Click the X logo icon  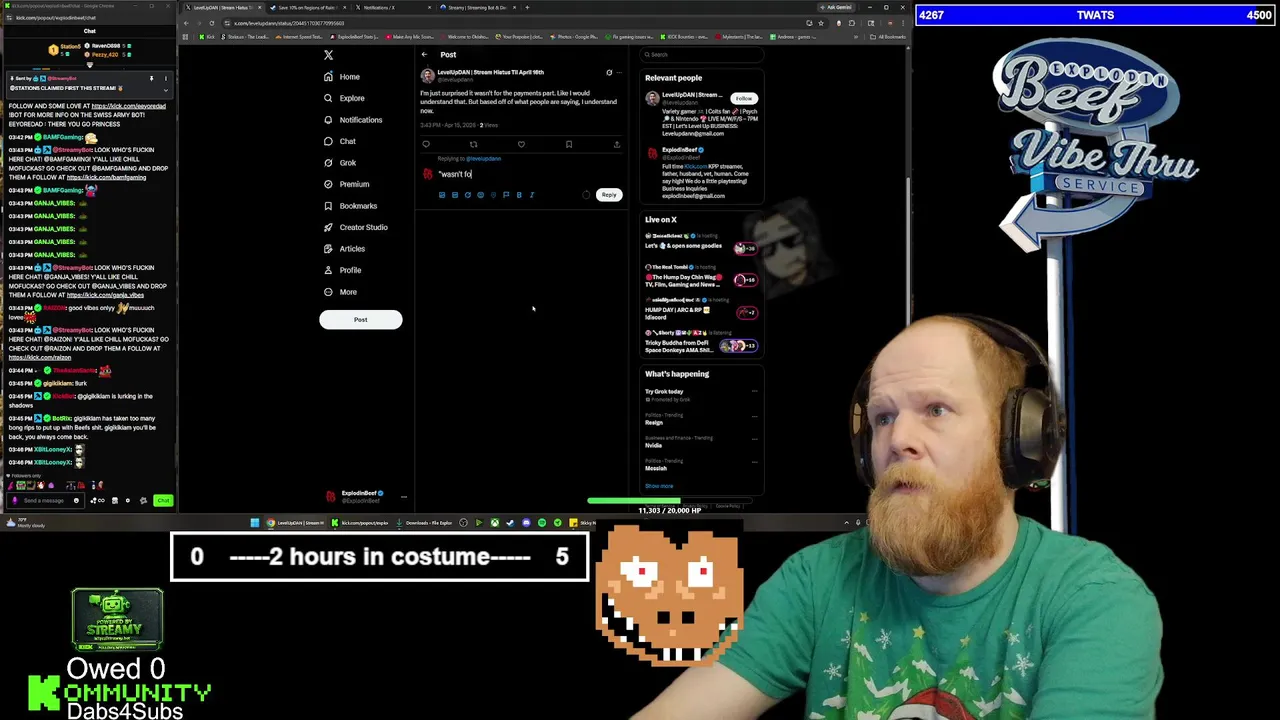pos(328,55)
